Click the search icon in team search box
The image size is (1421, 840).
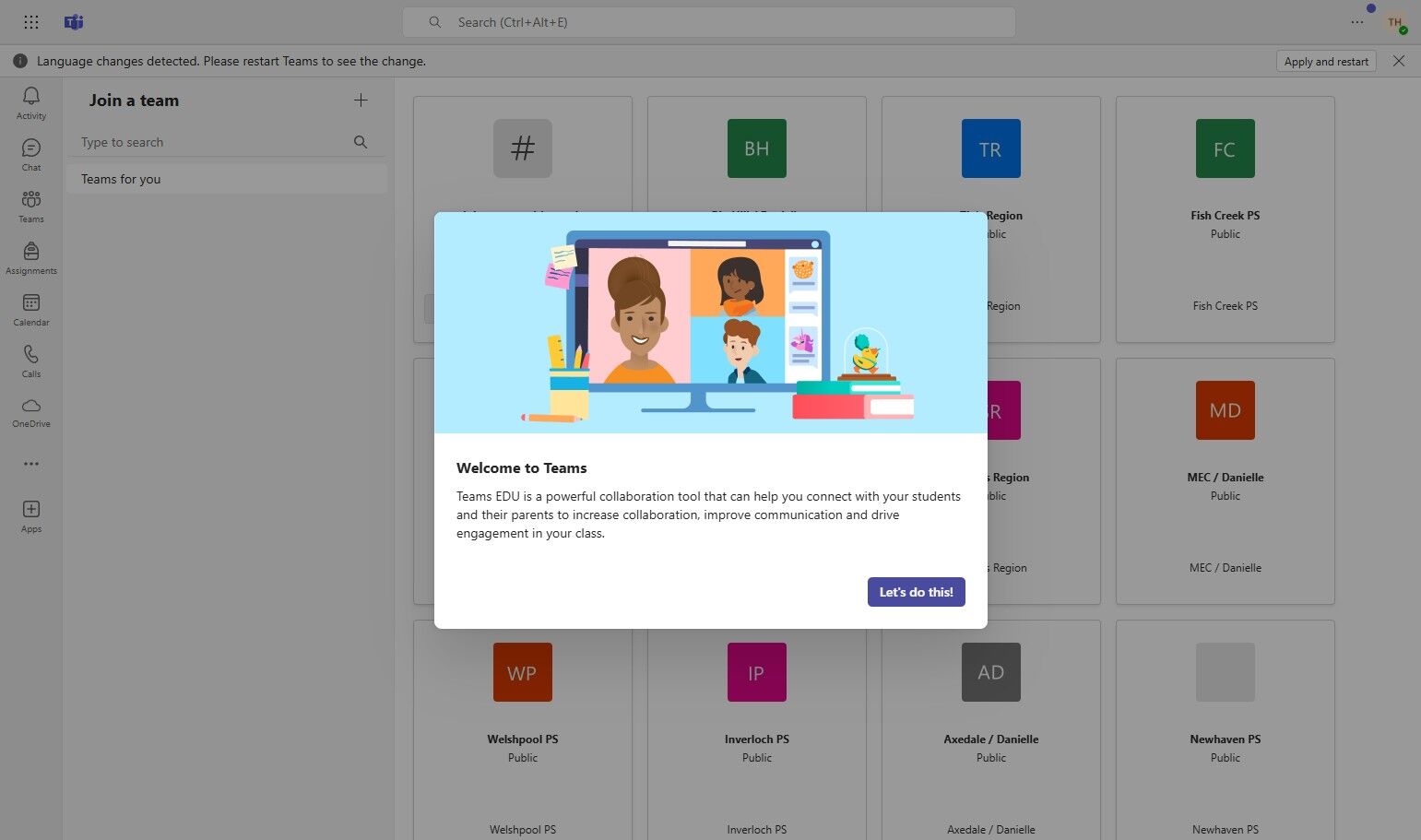361,142
